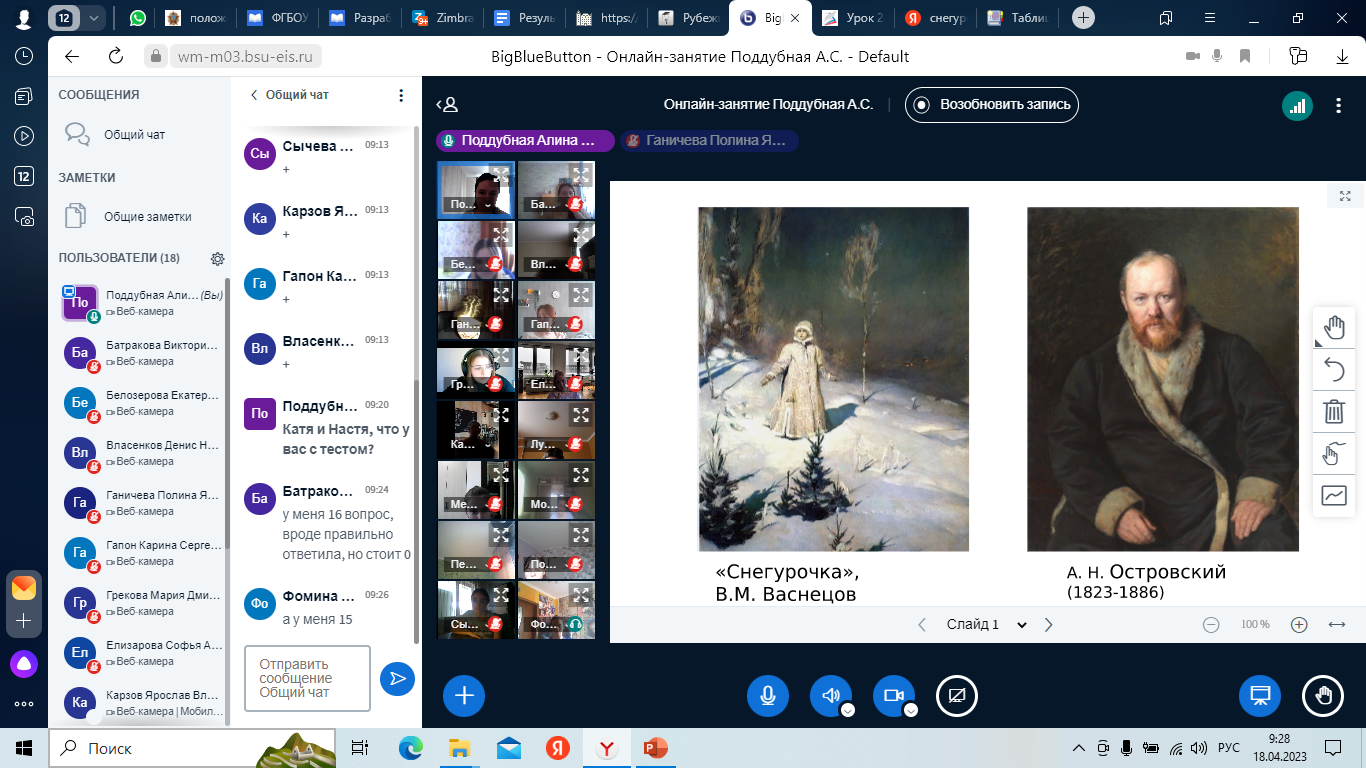This screenshot has height=768, width=1366.
Task: Click Ганичева Полина muted talker pill
Action: pyautogui.click(x=709, y=141)
